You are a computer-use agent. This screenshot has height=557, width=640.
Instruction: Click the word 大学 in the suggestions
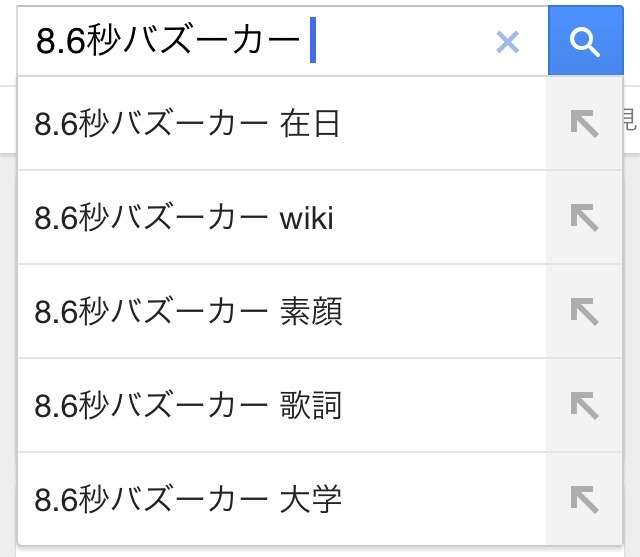(x=311, y=499)
